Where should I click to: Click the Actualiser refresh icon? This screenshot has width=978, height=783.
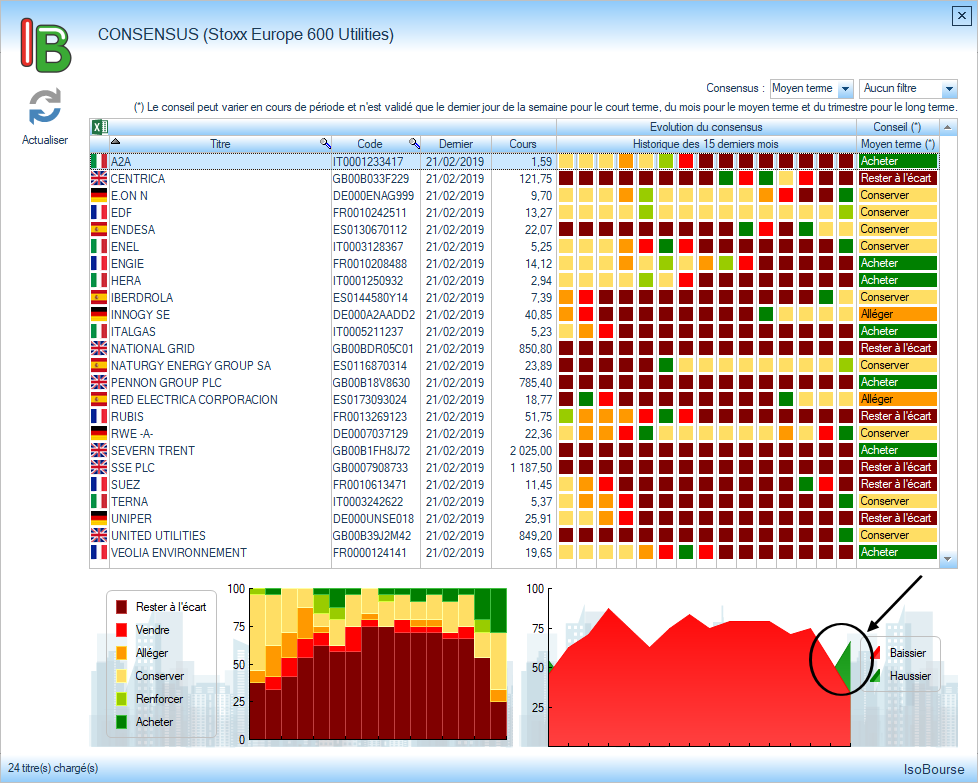click(45, 106)
